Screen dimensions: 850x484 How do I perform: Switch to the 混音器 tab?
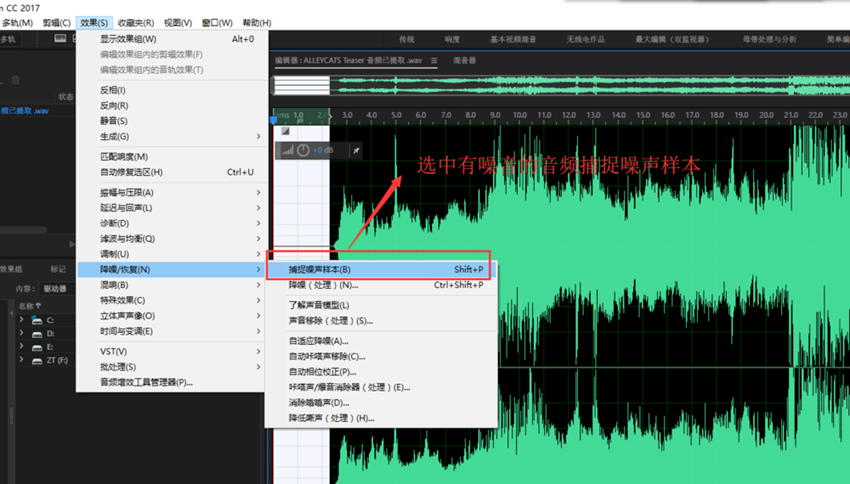click(x=464, y=61)
